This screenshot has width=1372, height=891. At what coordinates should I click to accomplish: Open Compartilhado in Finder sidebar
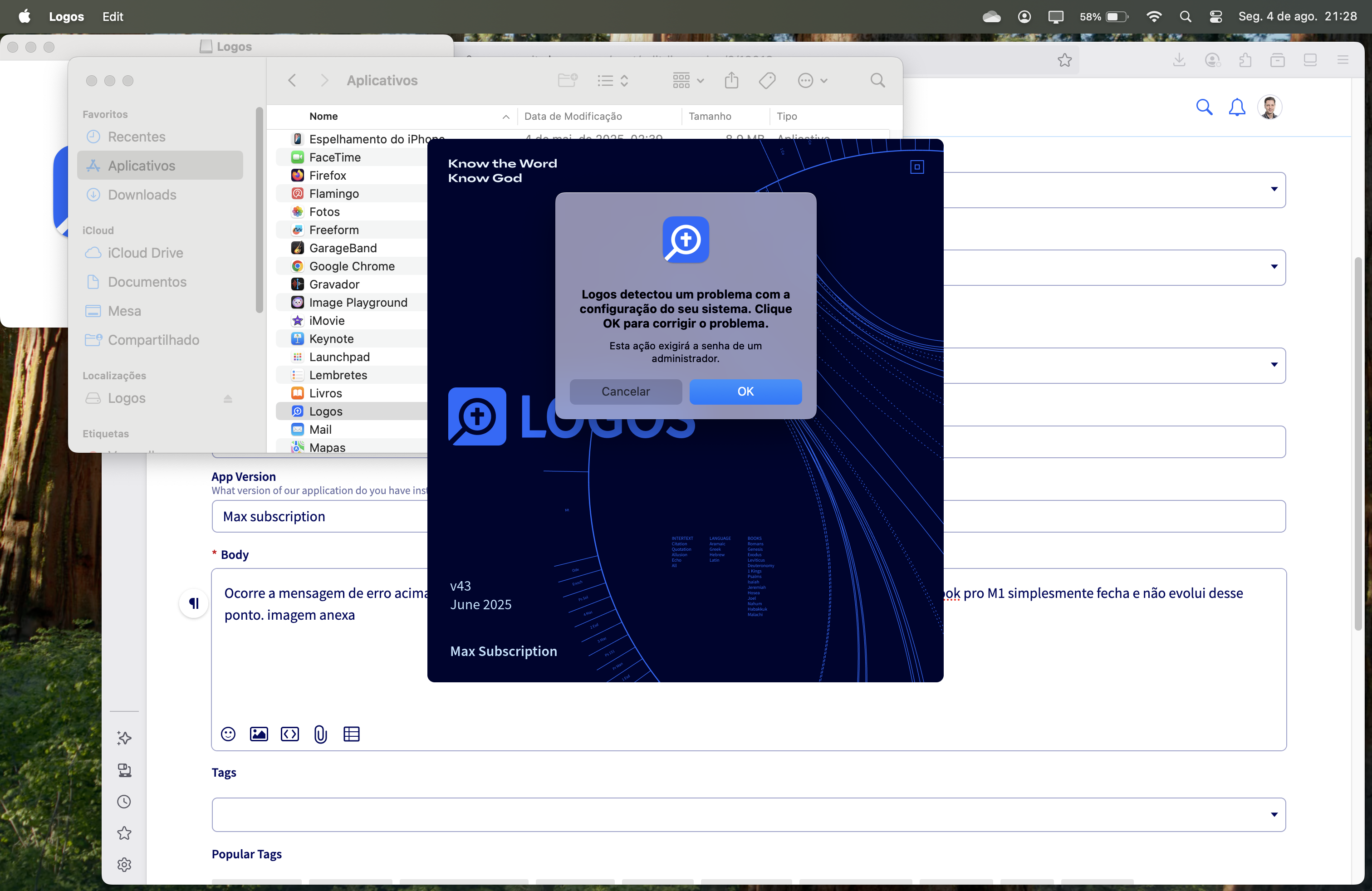[x=160, y=339]
